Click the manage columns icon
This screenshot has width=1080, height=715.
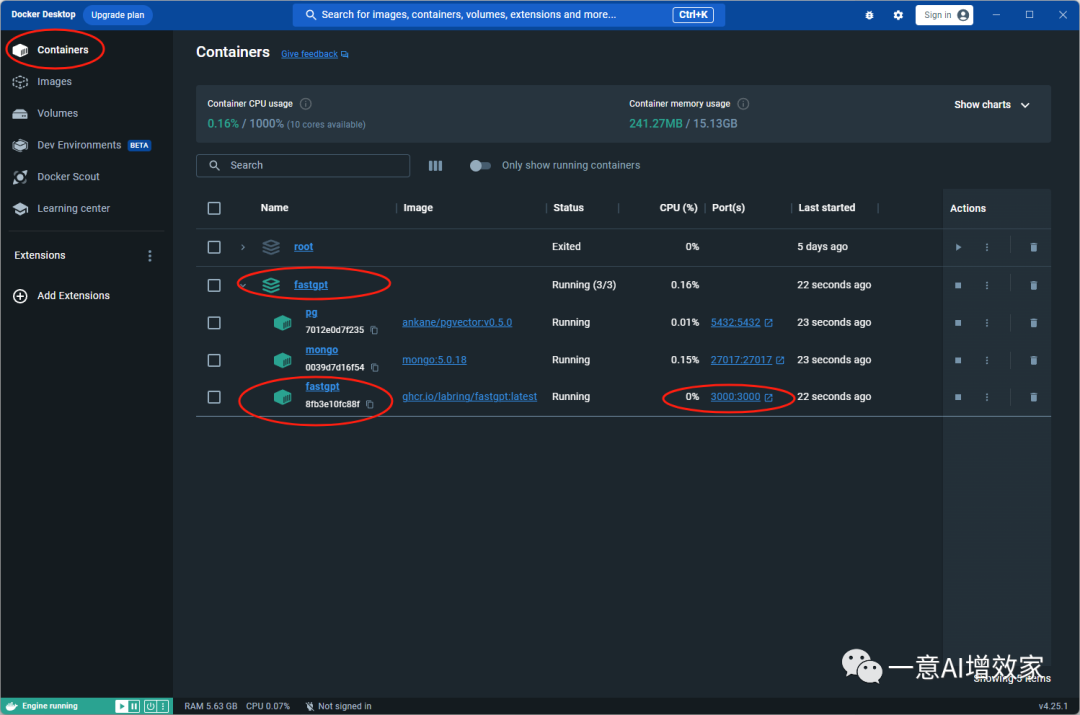[x=435, y=165]
